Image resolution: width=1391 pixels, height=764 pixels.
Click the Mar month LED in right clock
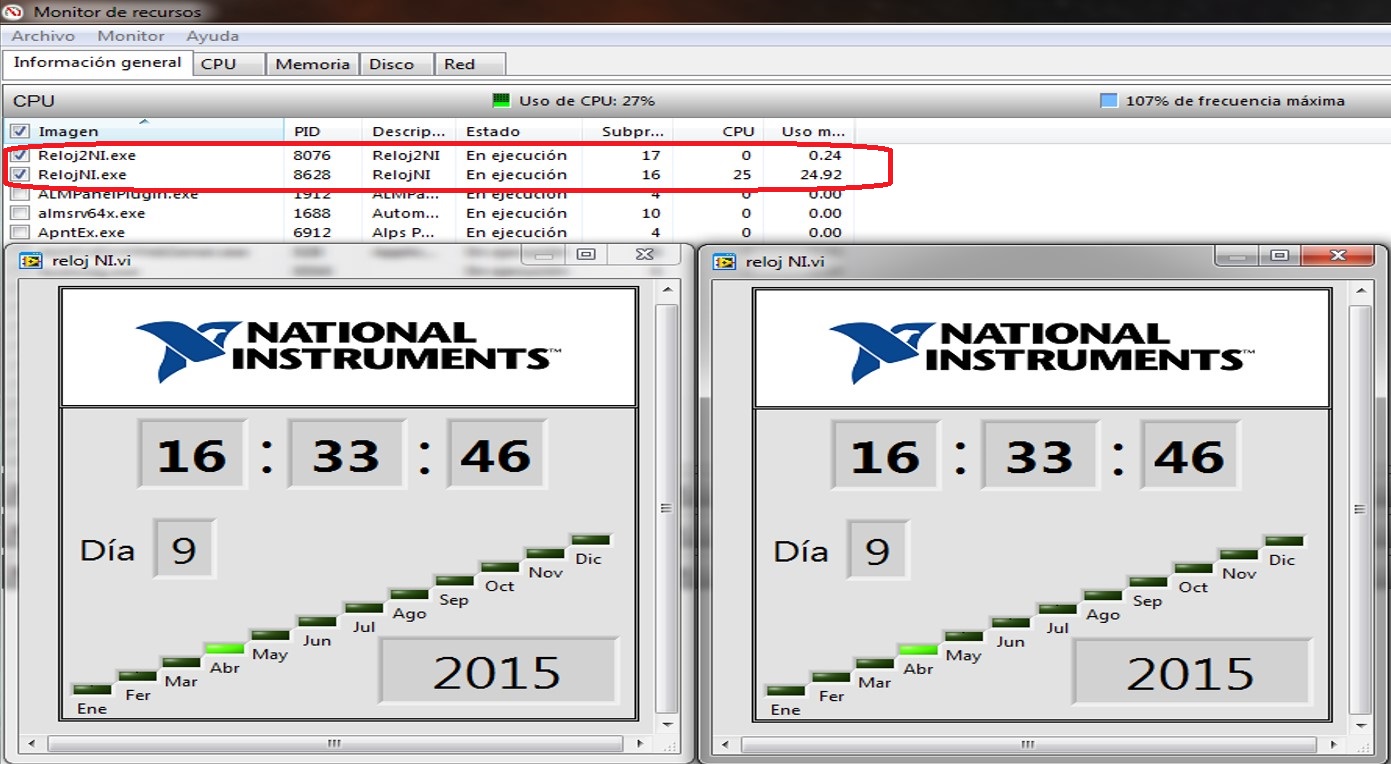pos(874,663)
